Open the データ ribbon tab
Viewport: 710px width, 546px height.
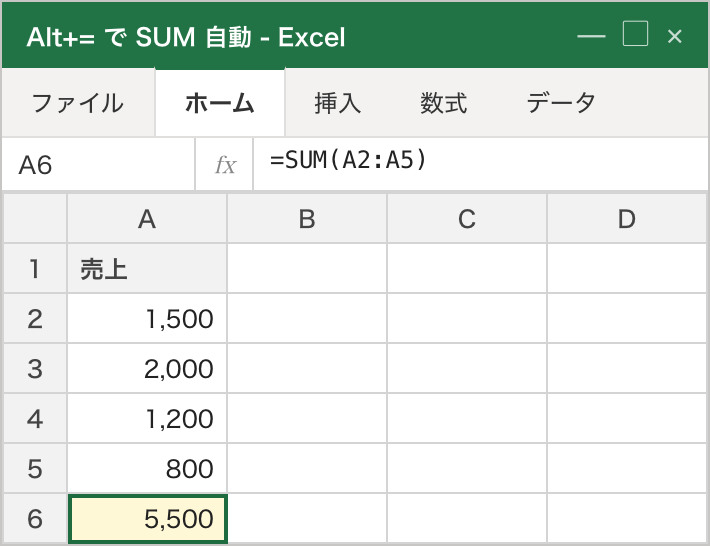coord(561,103)
